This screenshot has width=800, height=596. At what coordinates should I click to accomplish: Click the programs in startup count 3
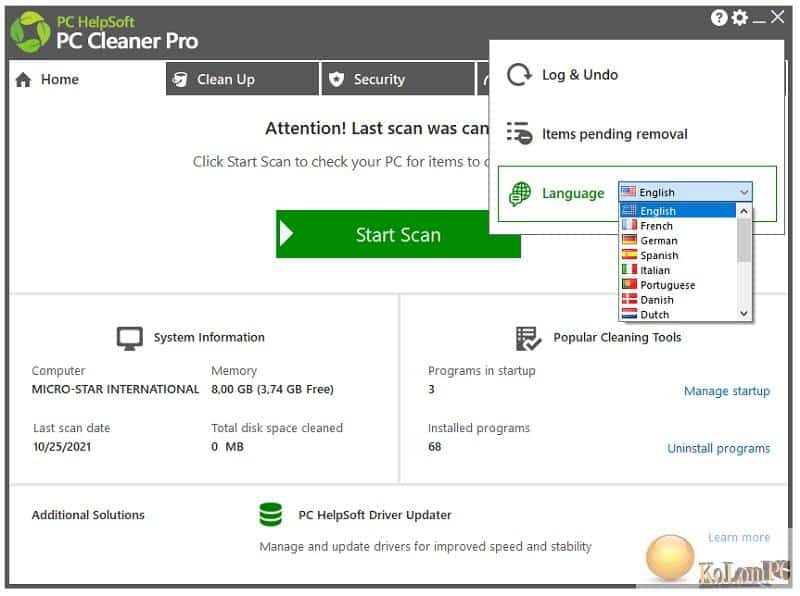click(431, 389)
